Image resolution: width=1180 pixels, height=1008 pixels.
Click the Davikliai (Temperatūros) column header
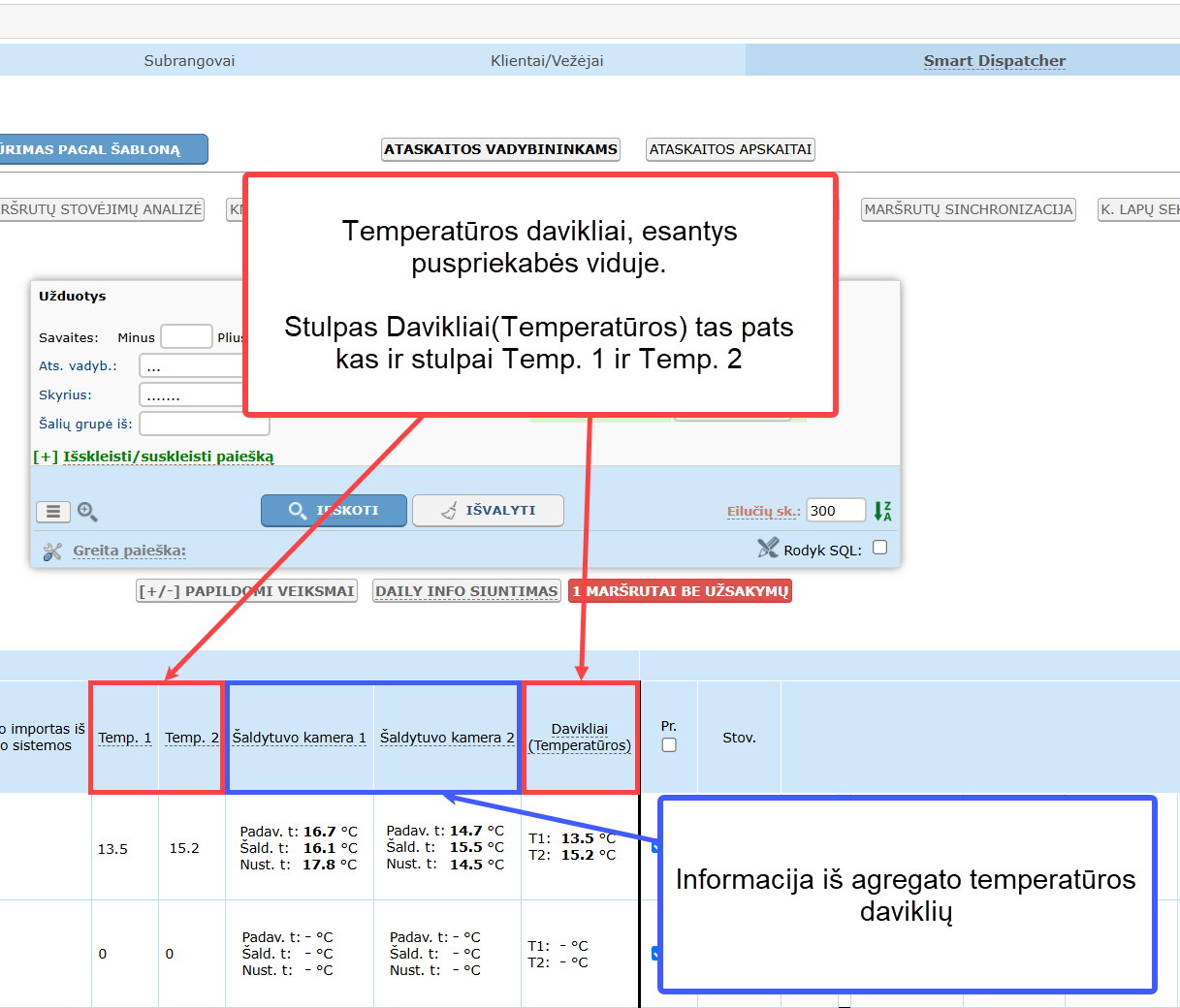tap(580, 738)
